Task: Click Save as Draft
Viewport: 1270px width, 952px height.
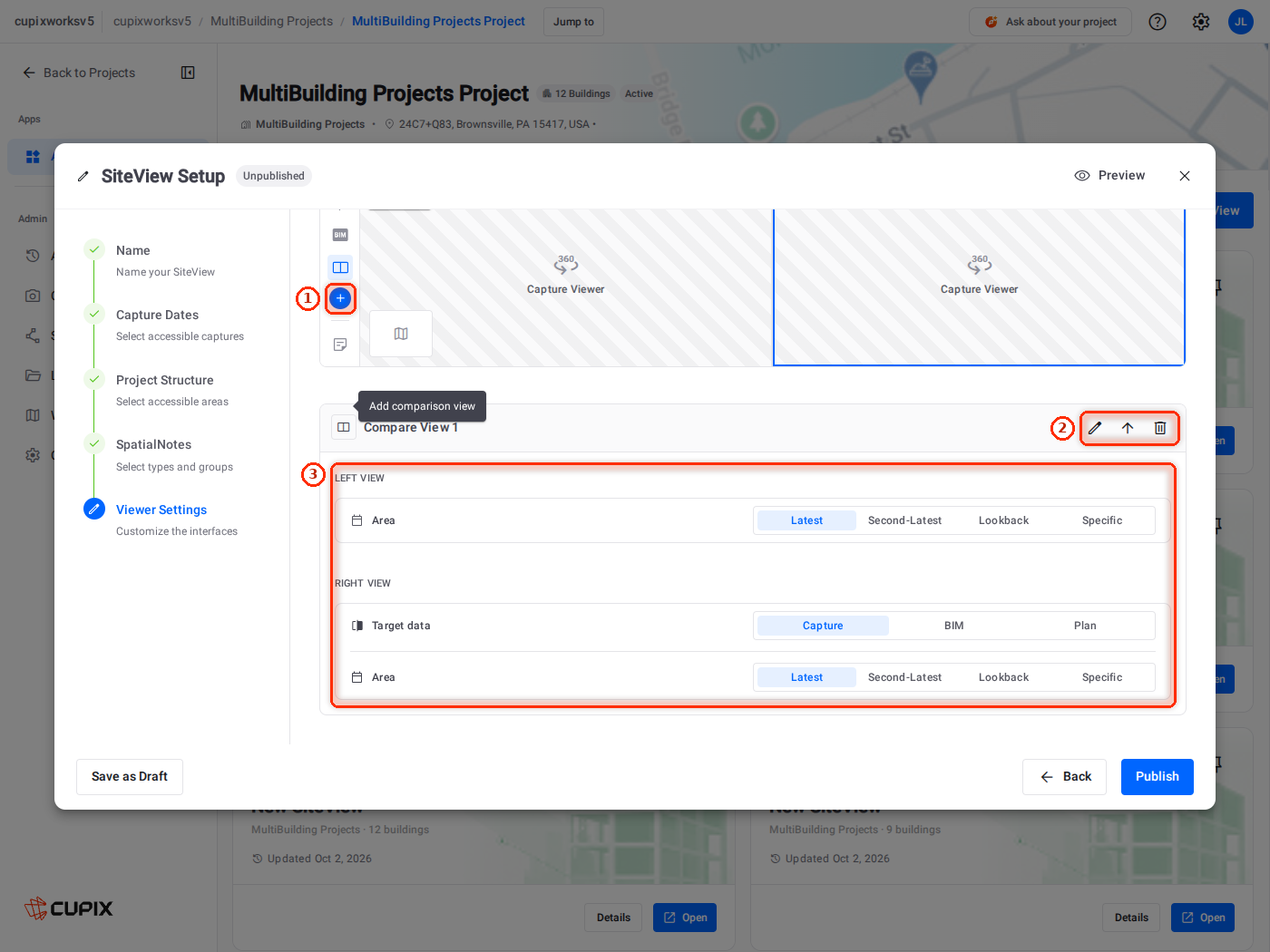Action: click(130, 777)
